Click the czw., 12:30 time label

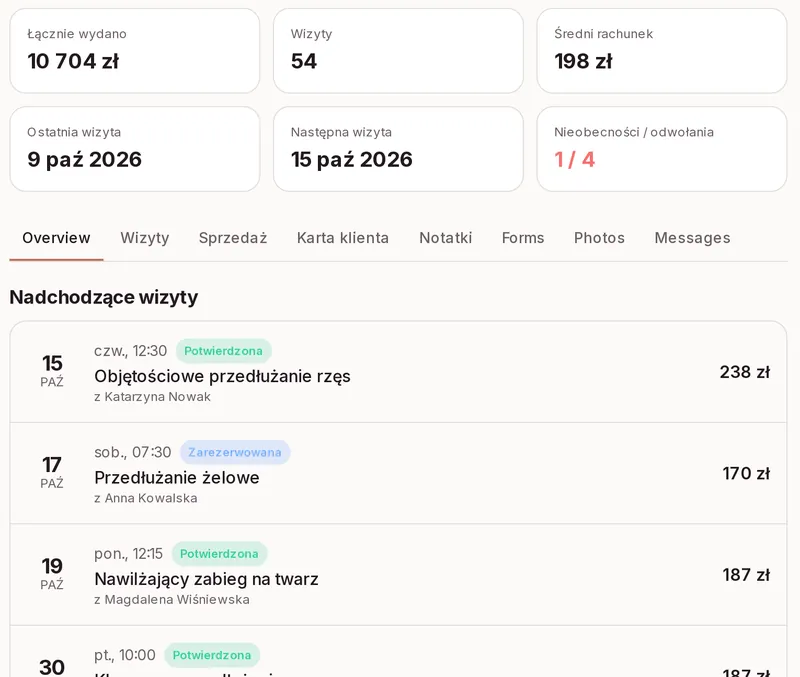click(131, 351)
